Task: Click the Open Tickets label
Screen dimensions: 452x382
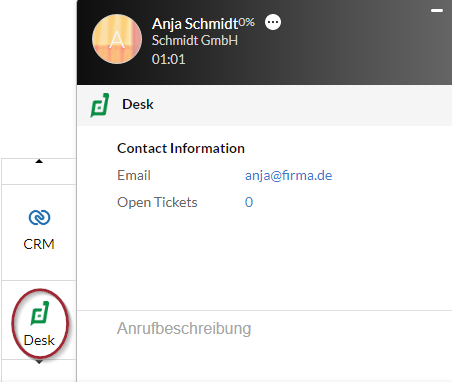Action: click(157, 202)
